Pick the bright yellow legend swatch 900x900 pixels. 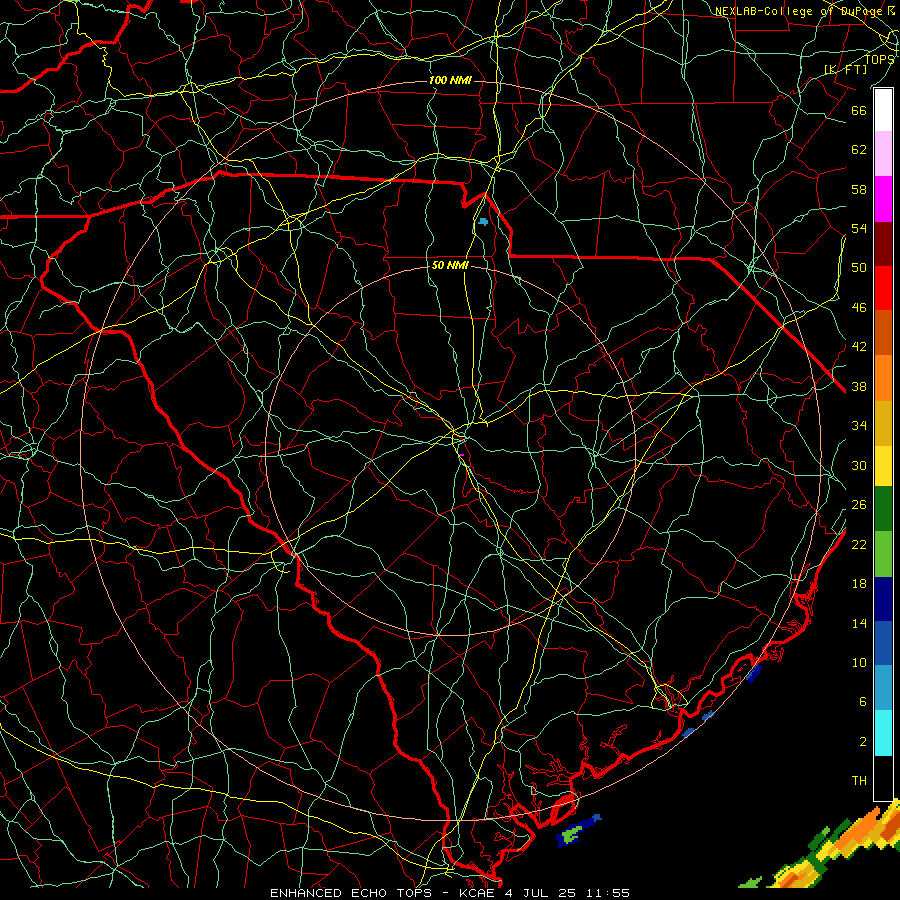click(883, 465)
